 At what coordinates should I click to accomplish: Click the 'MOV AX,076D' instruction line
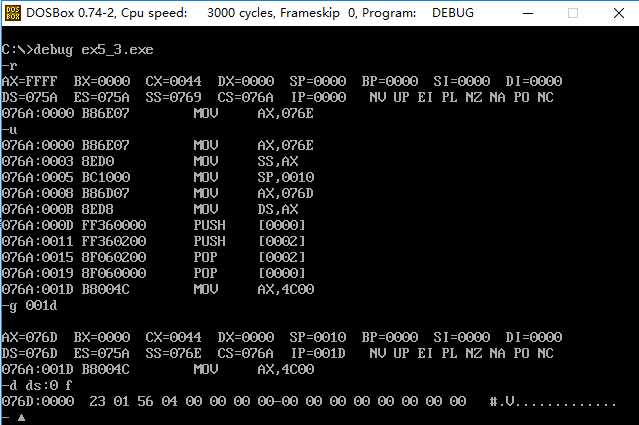tap(158, 193)
